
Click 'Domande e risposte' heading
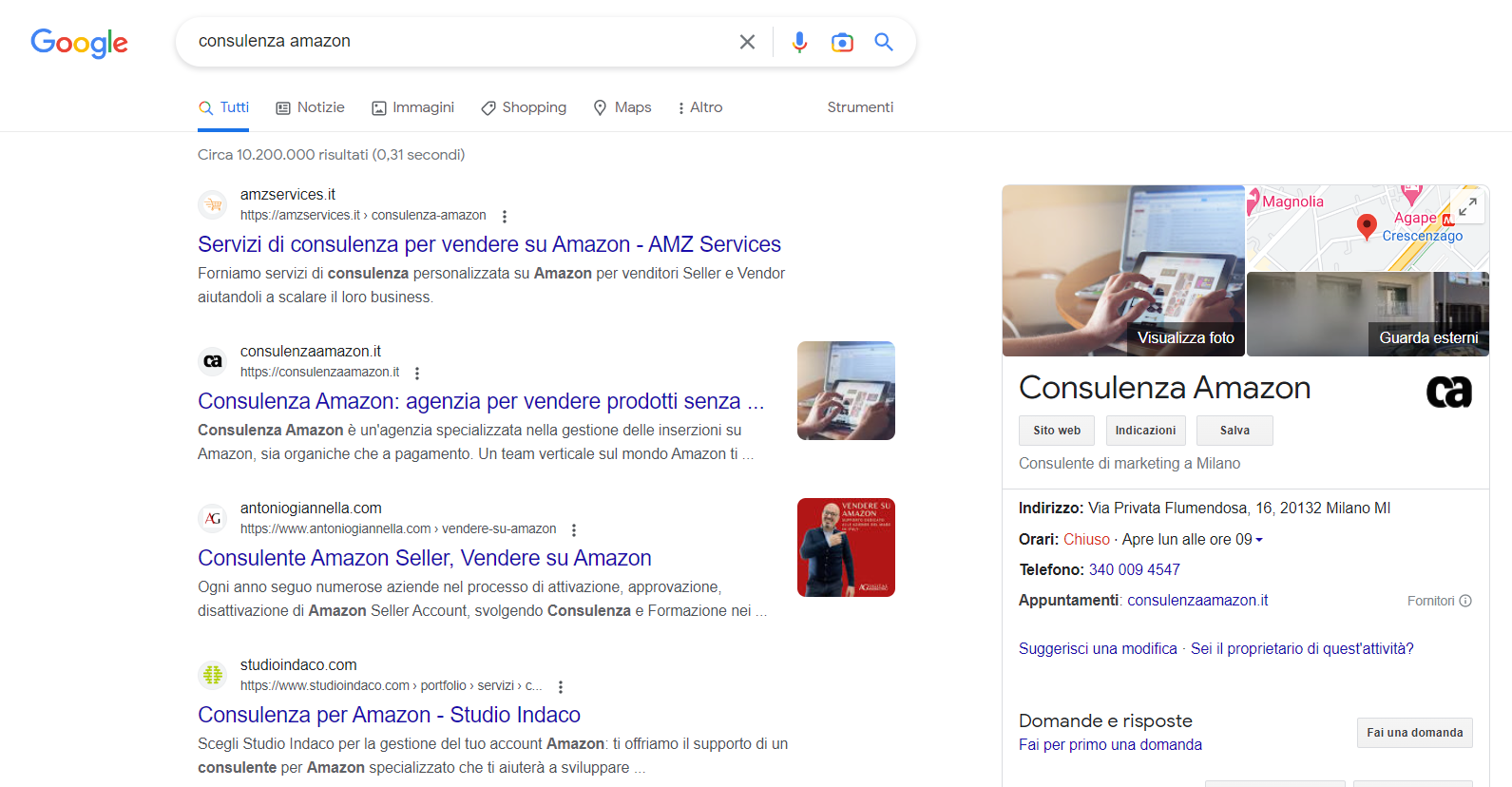[x=1105, y=720]
